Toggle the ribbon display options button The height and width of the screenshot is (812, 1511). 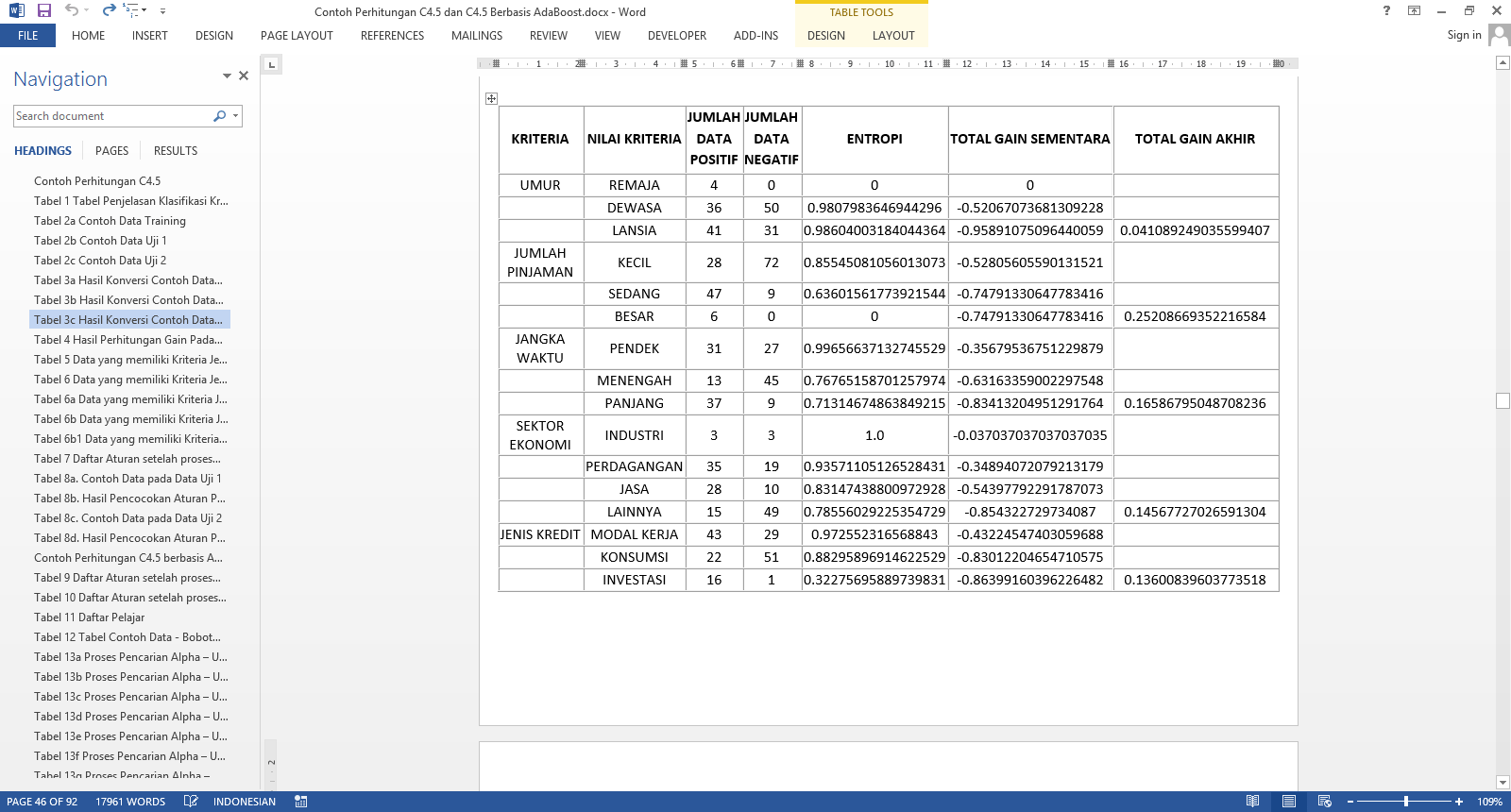pos(1414,10)
